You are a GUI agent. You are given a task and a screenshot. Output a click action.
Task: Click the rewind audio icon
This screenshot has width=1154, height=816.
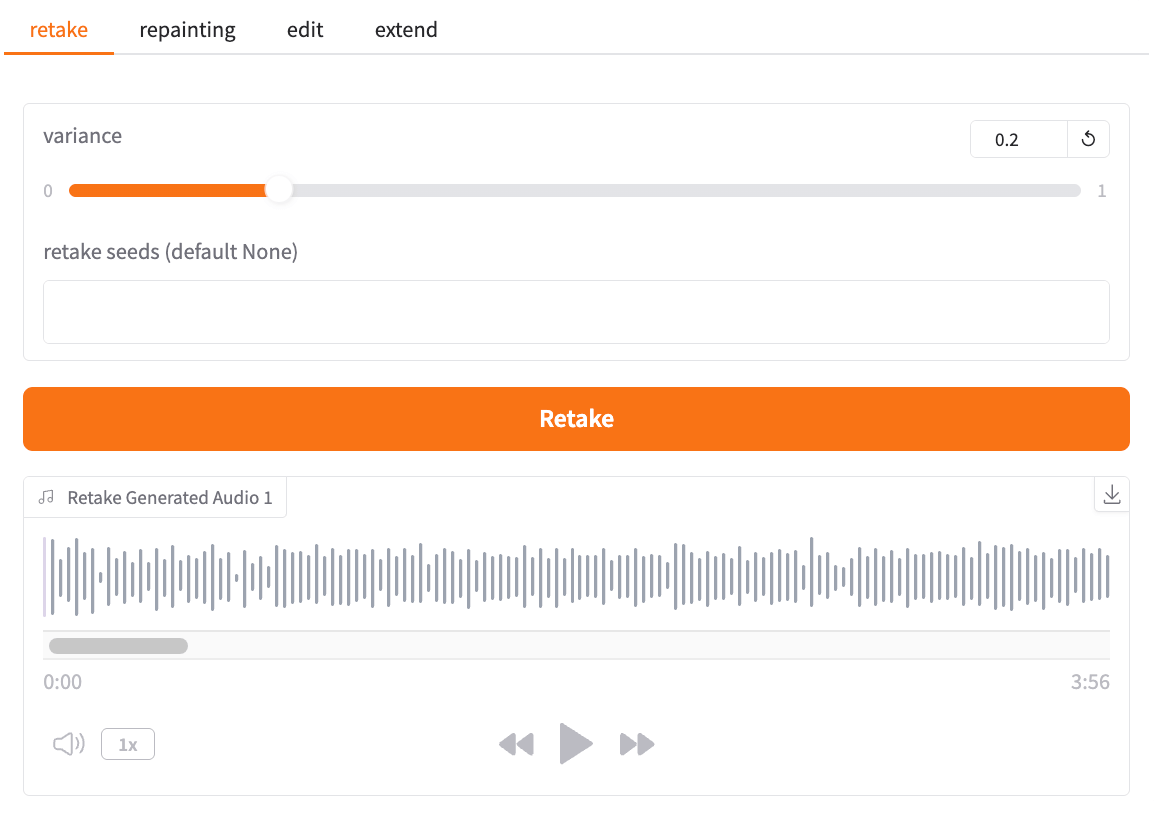tap(516, 744)
